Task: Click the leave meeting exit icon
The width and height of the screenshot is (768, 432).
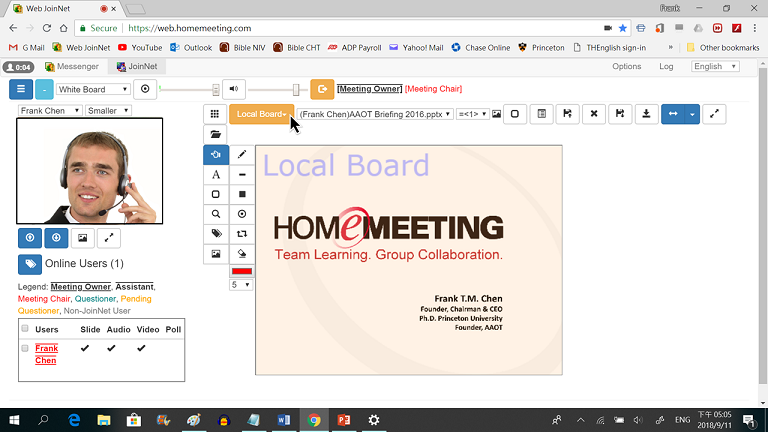Action: point(322,89)
